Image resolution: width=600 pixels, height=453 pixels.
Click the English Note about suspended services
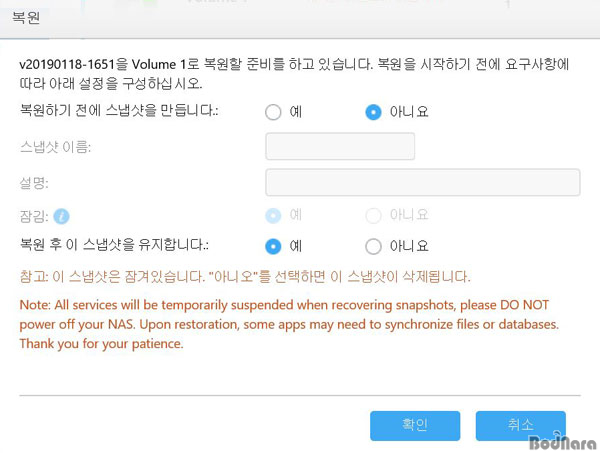point(289,324)
